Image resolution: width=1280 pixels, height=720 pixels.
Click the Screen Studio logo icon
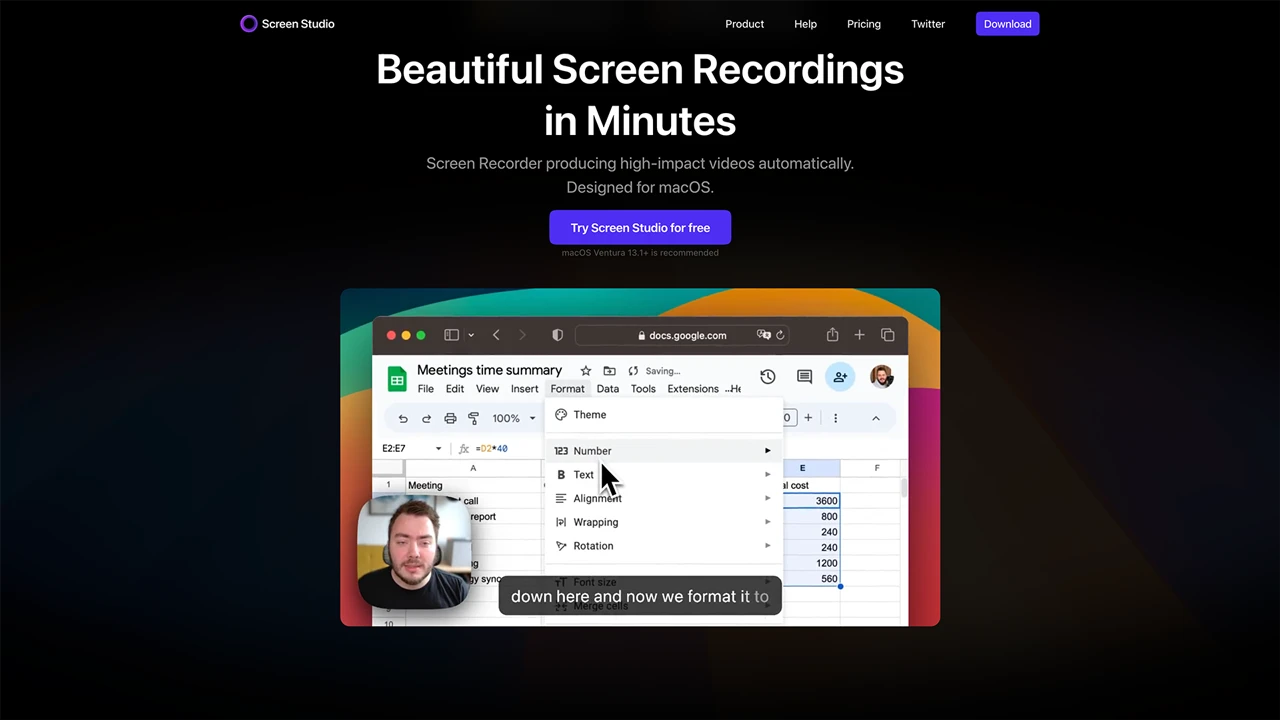point(249,24)
